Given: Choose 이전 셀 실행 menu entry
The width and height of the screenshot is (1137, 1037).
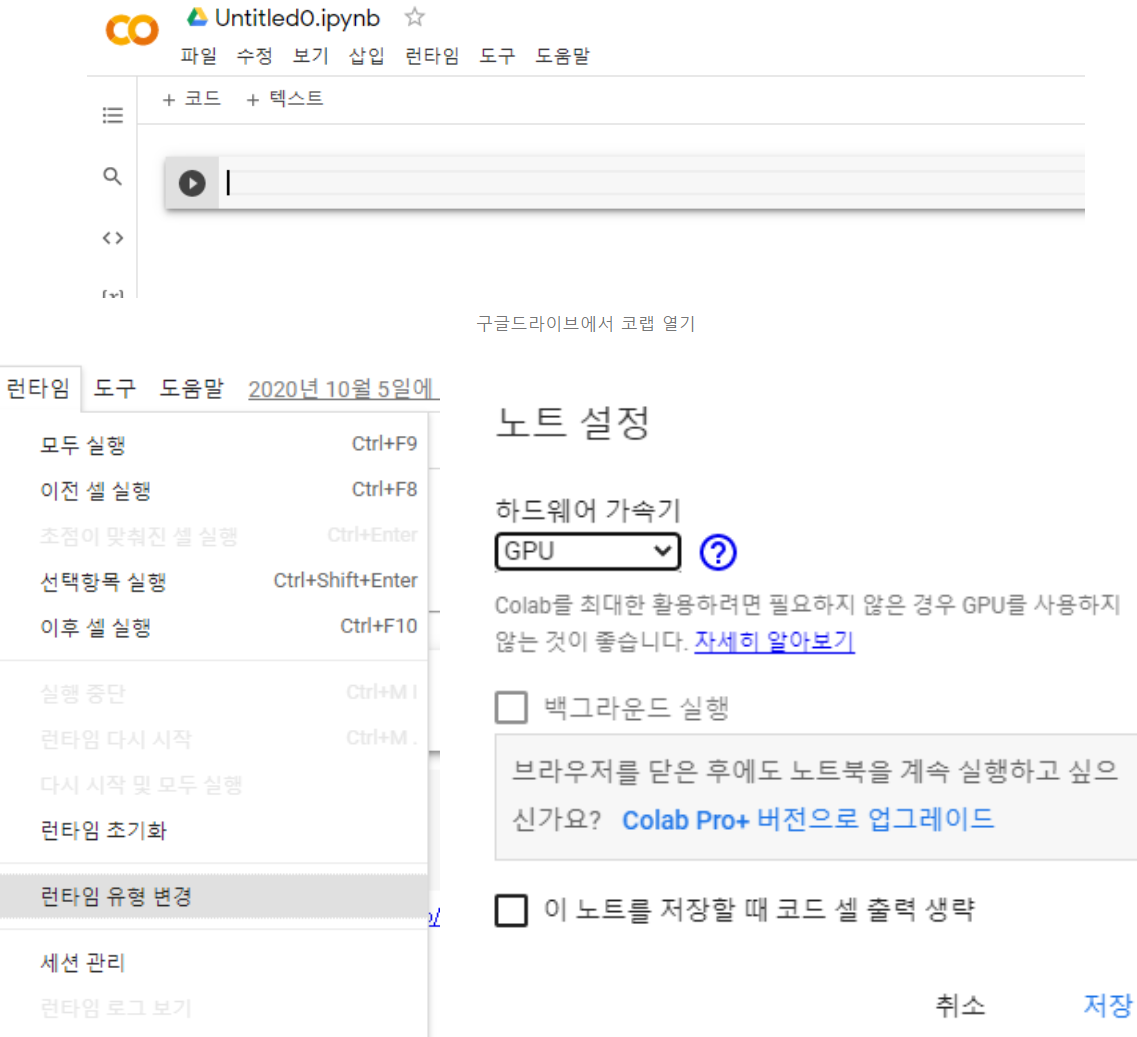Looking at the screenshot, I should [214, 490].
